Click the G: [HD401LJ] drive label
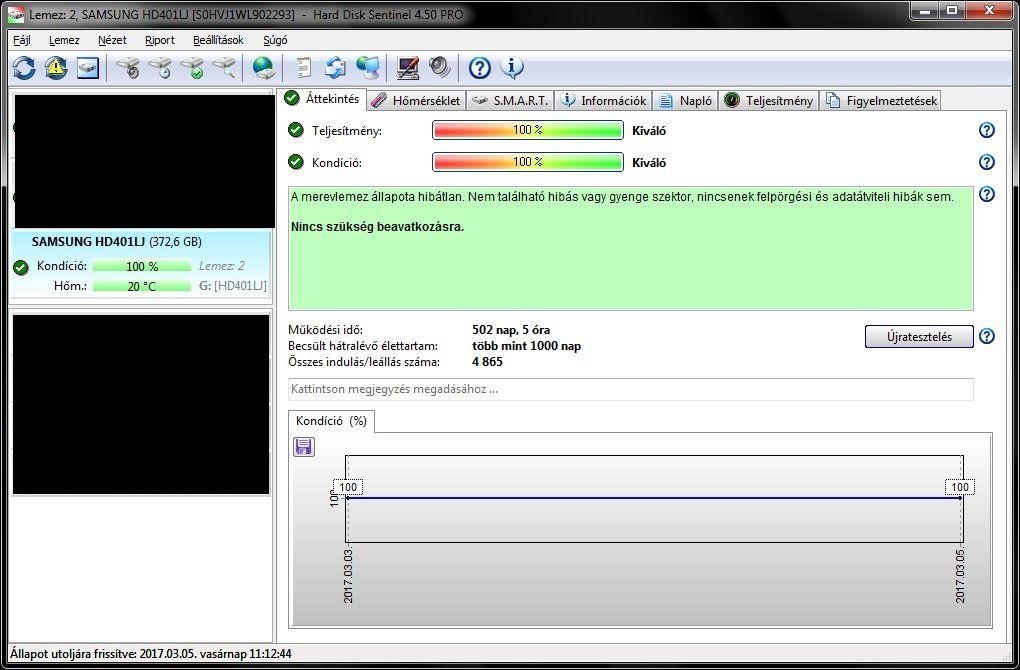The width and height of the screenshot is (1020, 670). coord(233,286)
